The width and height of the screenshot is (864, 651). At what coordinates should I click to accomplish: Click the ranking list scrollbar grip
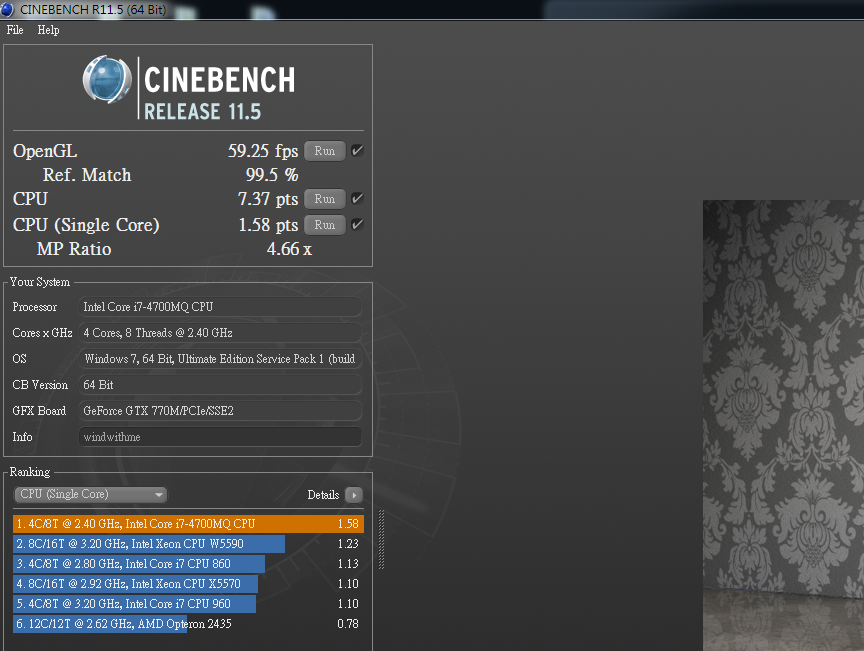(381, 540)
